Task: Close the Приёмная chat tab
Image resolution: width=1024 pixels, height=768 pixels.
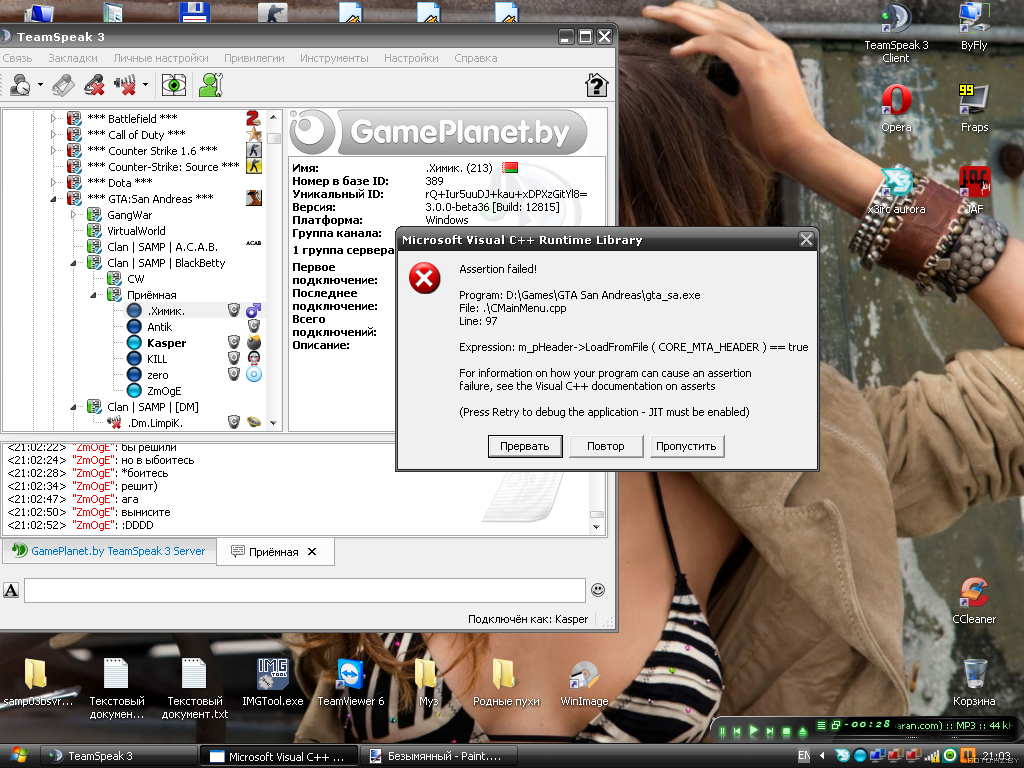Action: click(x=312, y=552)
